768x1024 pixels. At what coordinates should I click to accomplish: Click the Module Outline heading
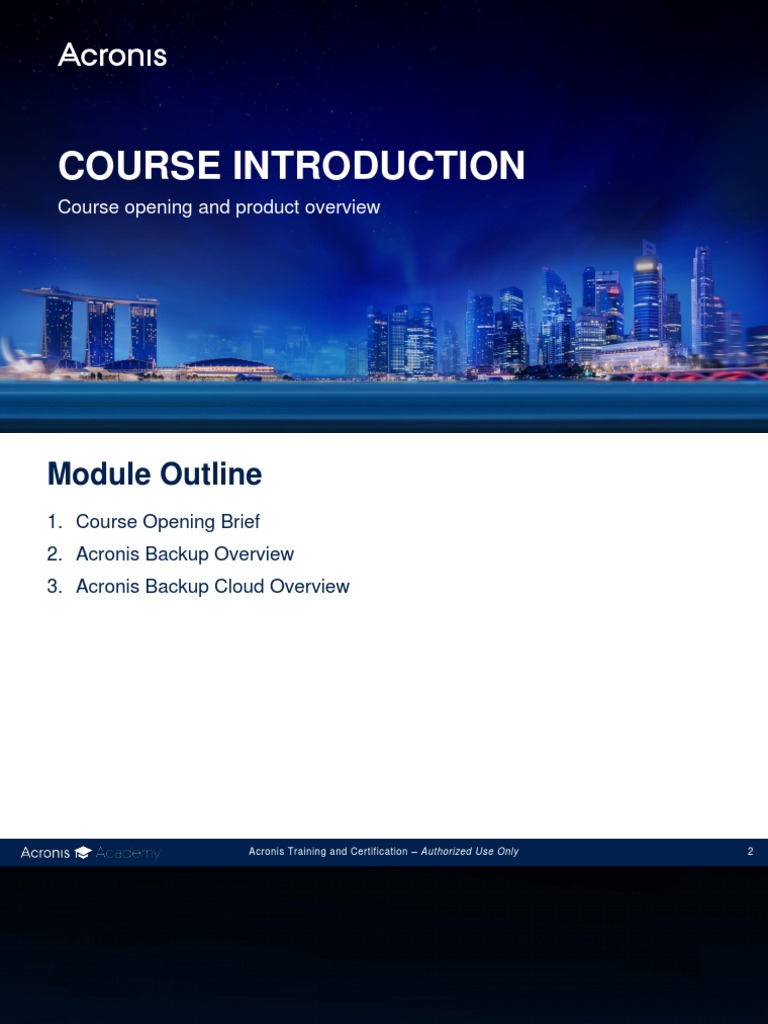pyautogui.click(x=155, y=474)
